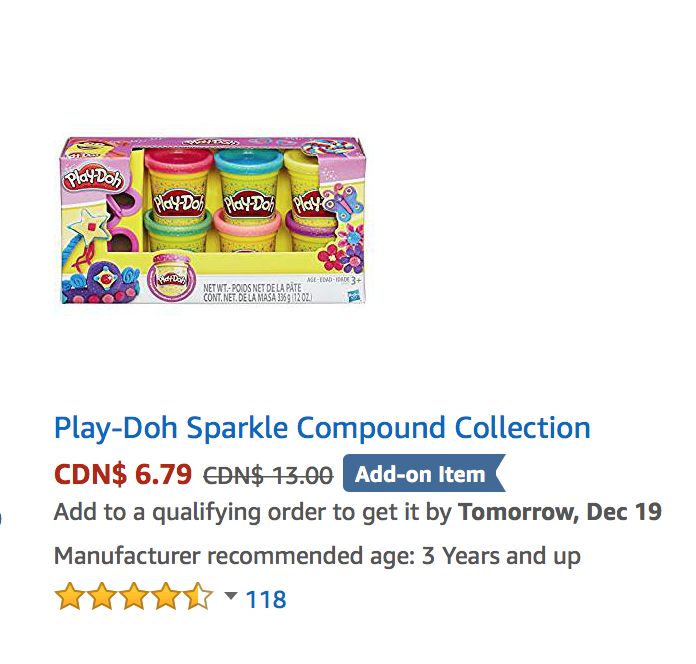Click the blue-lid Play-Doh can in image
The width and height of the screenshot is (696, 664).
click(249, 186)
